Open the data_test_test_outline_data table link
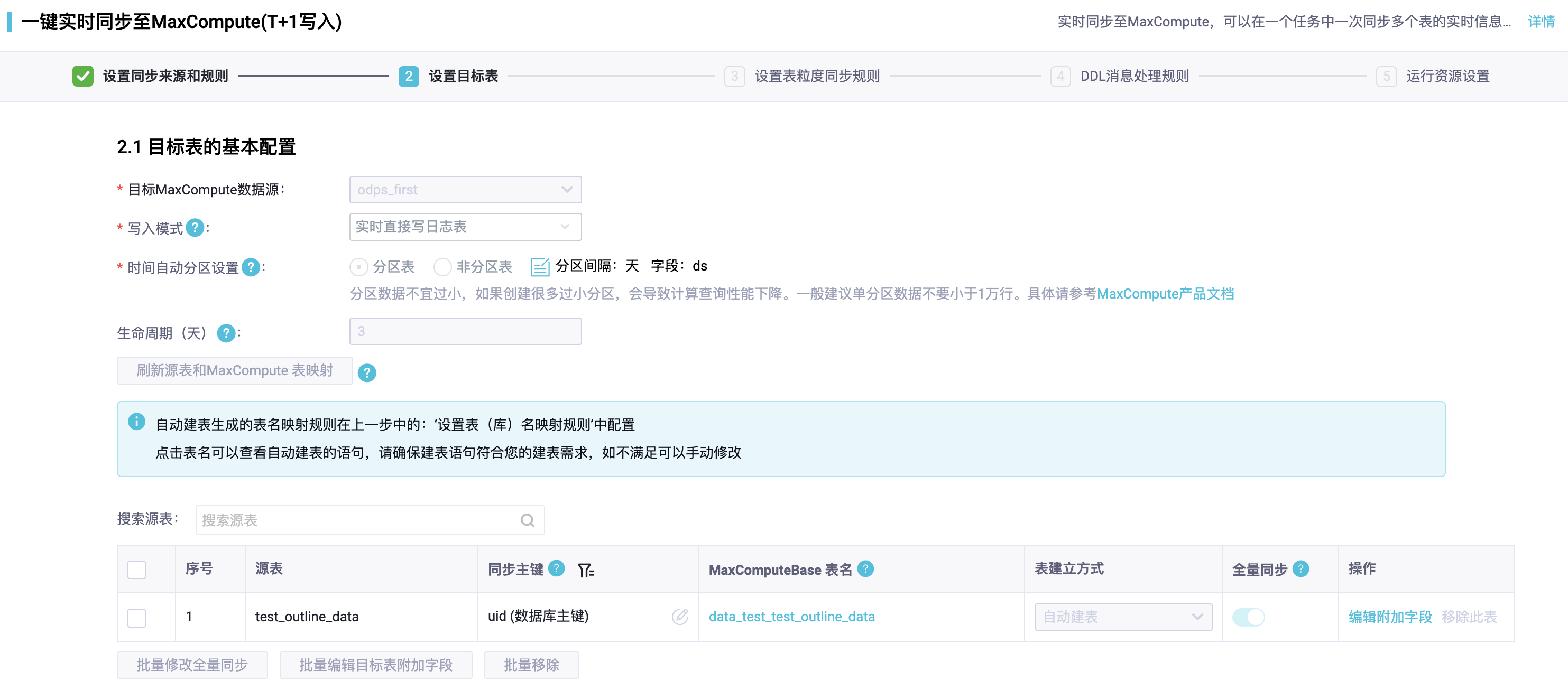The image size is (1568, 690). click(791, 617)
